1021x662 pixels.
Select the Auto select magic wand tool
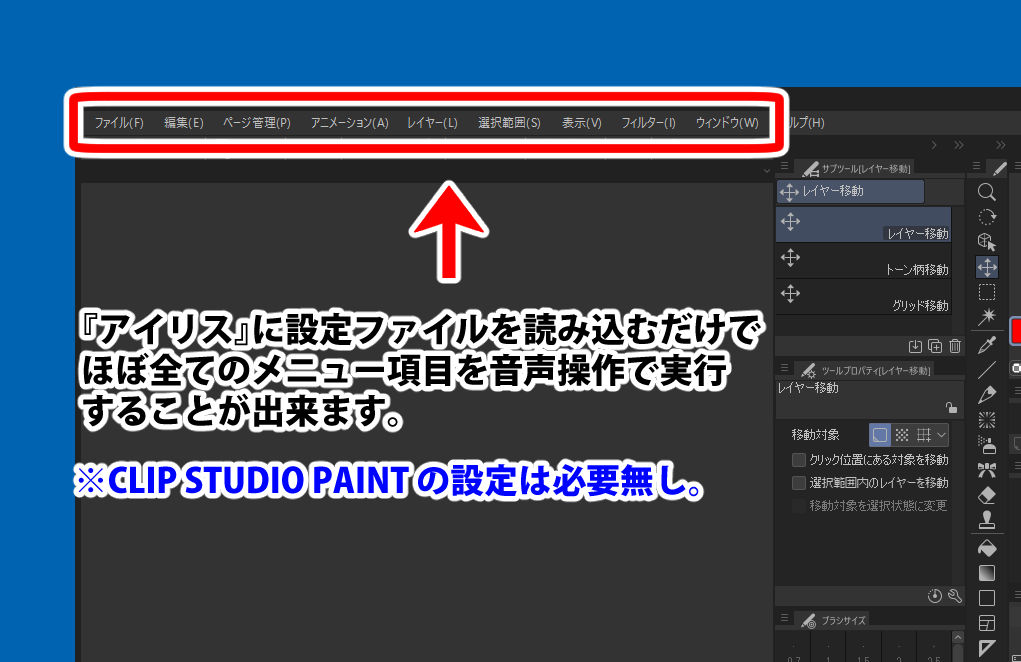[986, 316]
